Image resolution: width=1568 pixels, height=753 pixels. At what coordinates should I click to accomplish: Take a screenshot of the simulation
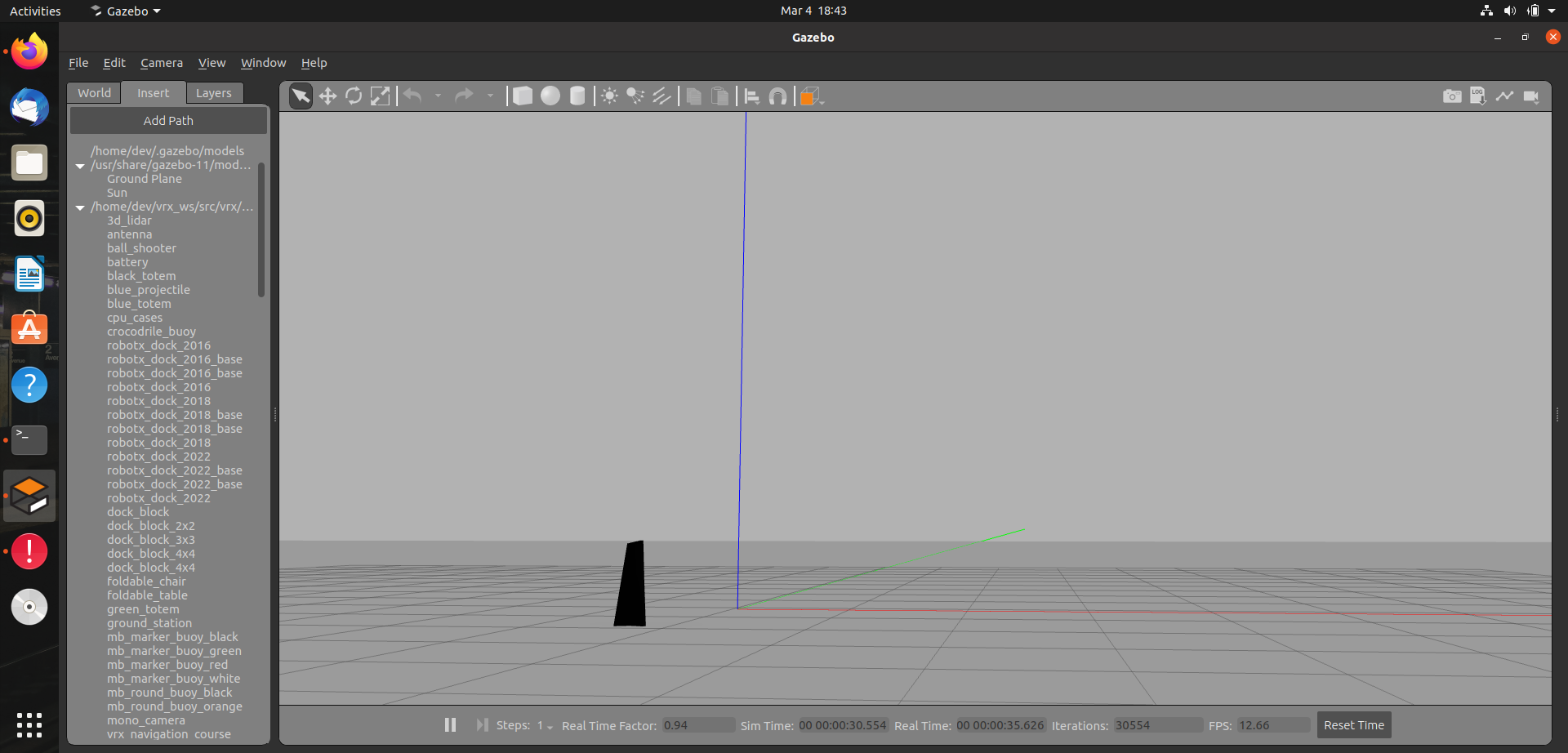(x=1452, y=96)
